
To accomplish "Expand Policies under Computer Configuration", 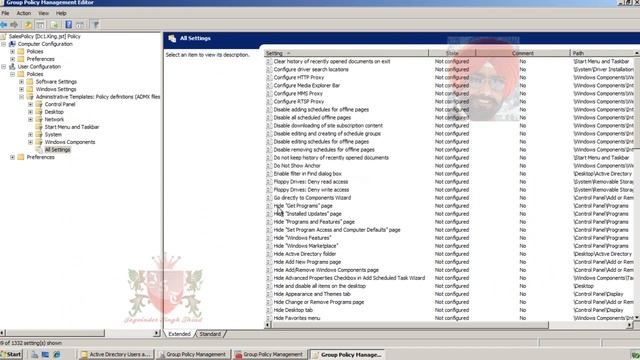I will tap(13, 51).
